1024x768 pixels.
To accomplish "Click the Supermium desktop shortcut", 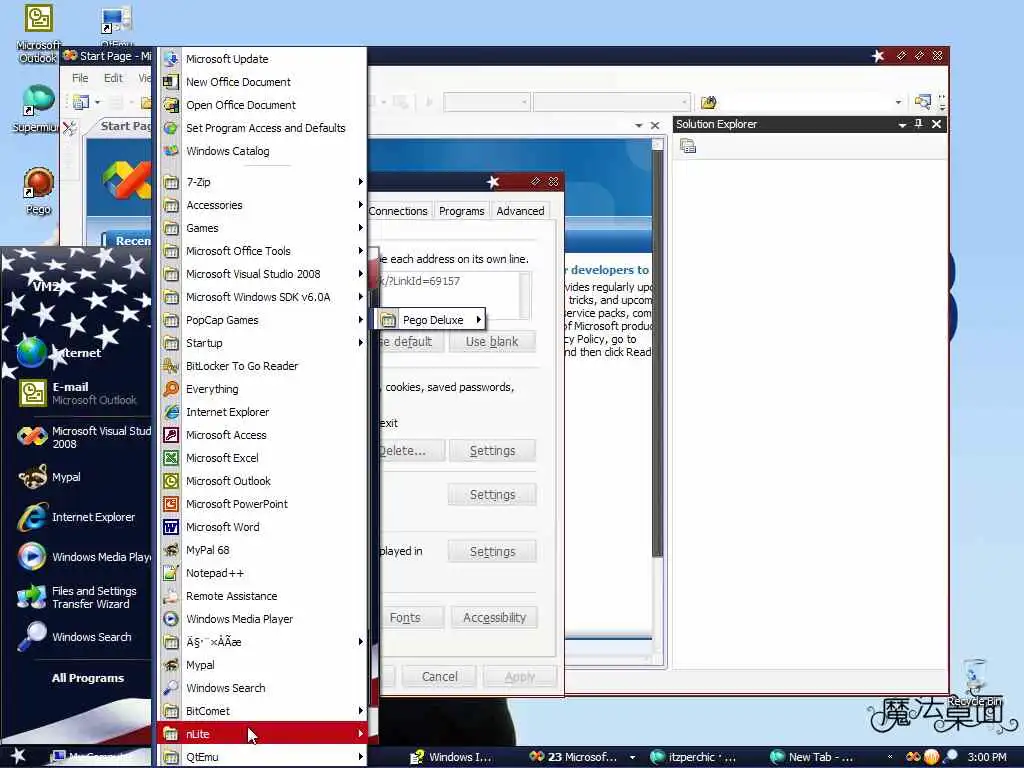I will tap(36, 109).
